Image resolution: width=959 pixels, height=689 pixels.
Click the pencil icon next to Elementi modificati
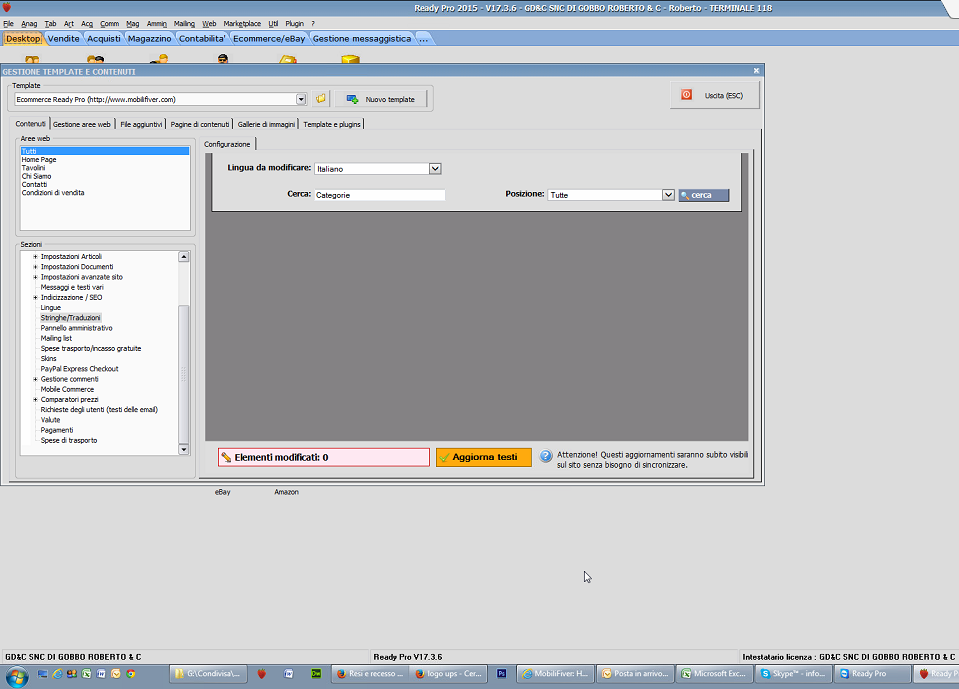226,457
